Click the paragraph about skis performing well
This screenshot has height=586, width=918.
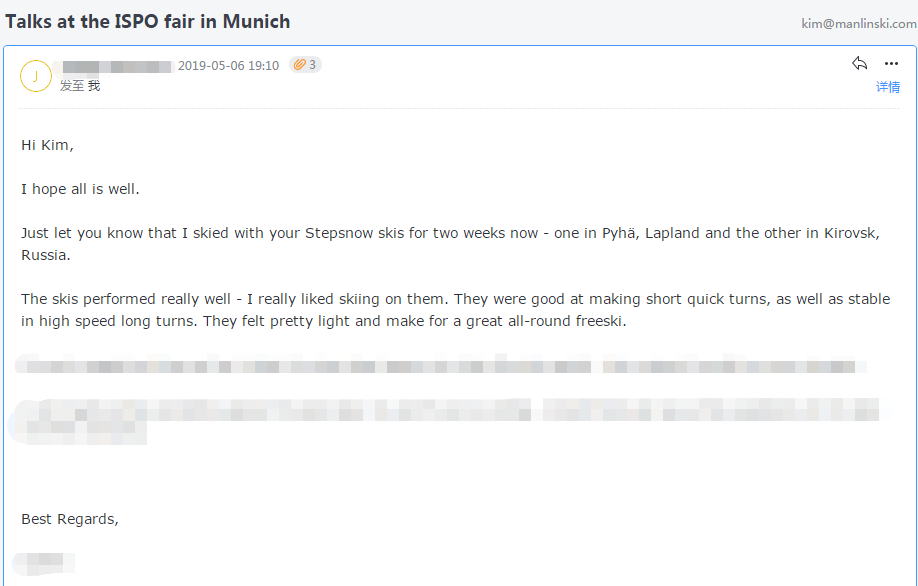(455, 310)
